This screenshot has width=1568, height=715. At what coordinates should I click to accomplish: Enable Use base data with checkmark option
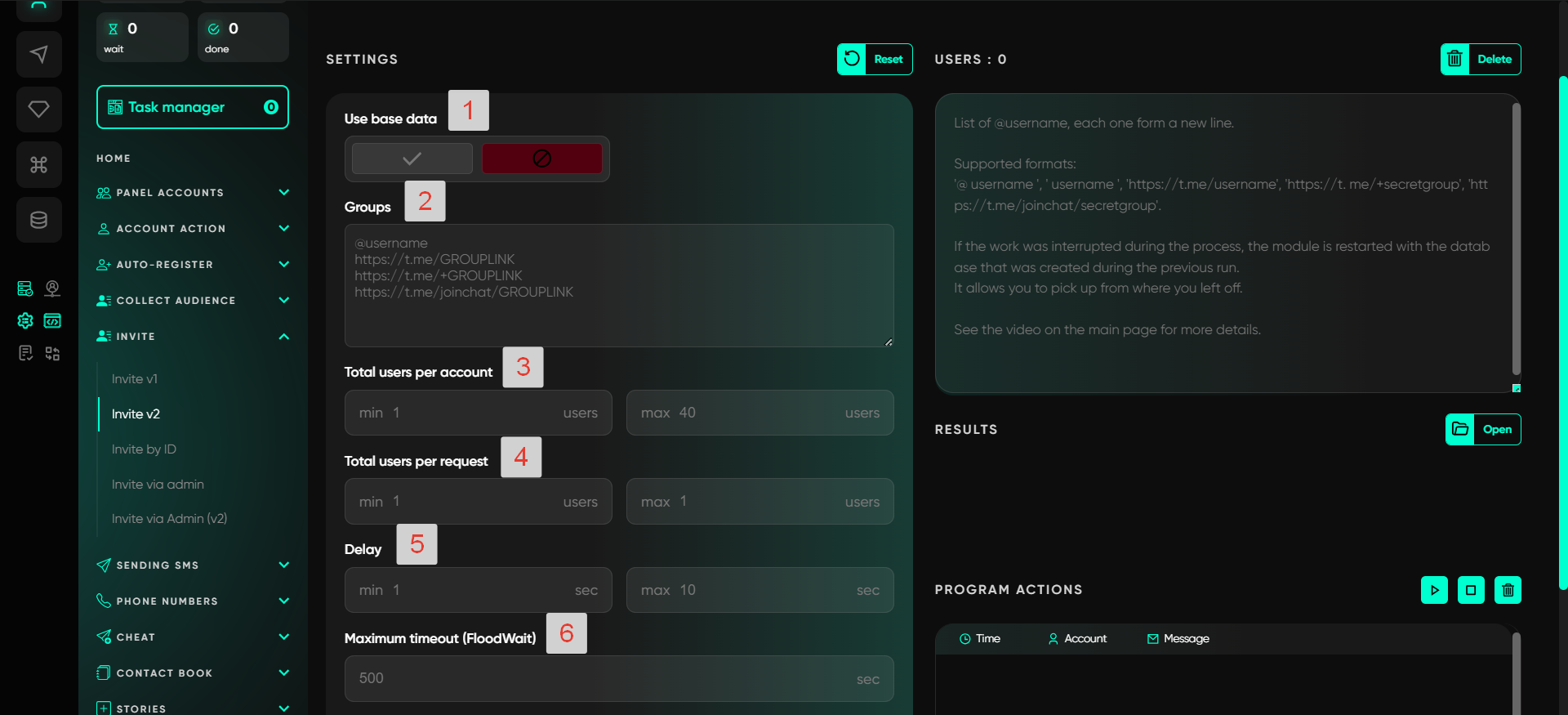tap(412, 159)
